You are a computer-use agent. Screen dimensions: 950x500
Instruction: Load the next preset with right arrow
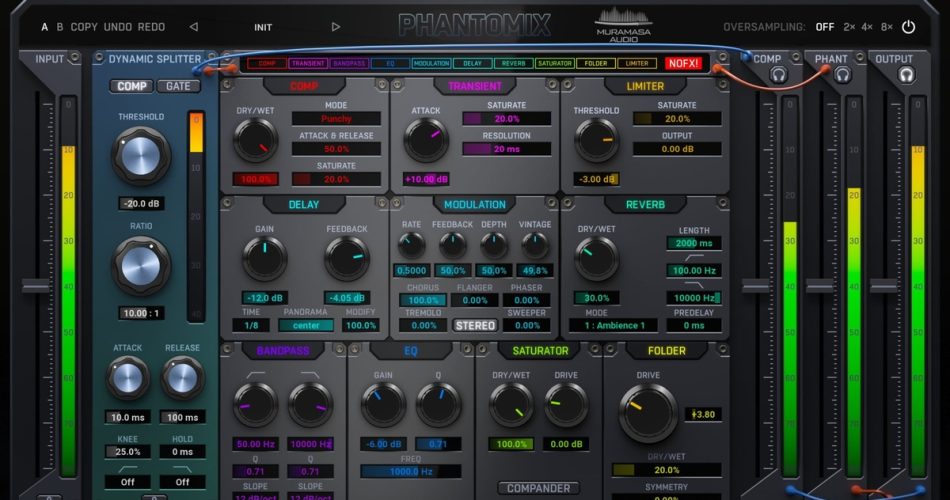click(x=336, y=27)
